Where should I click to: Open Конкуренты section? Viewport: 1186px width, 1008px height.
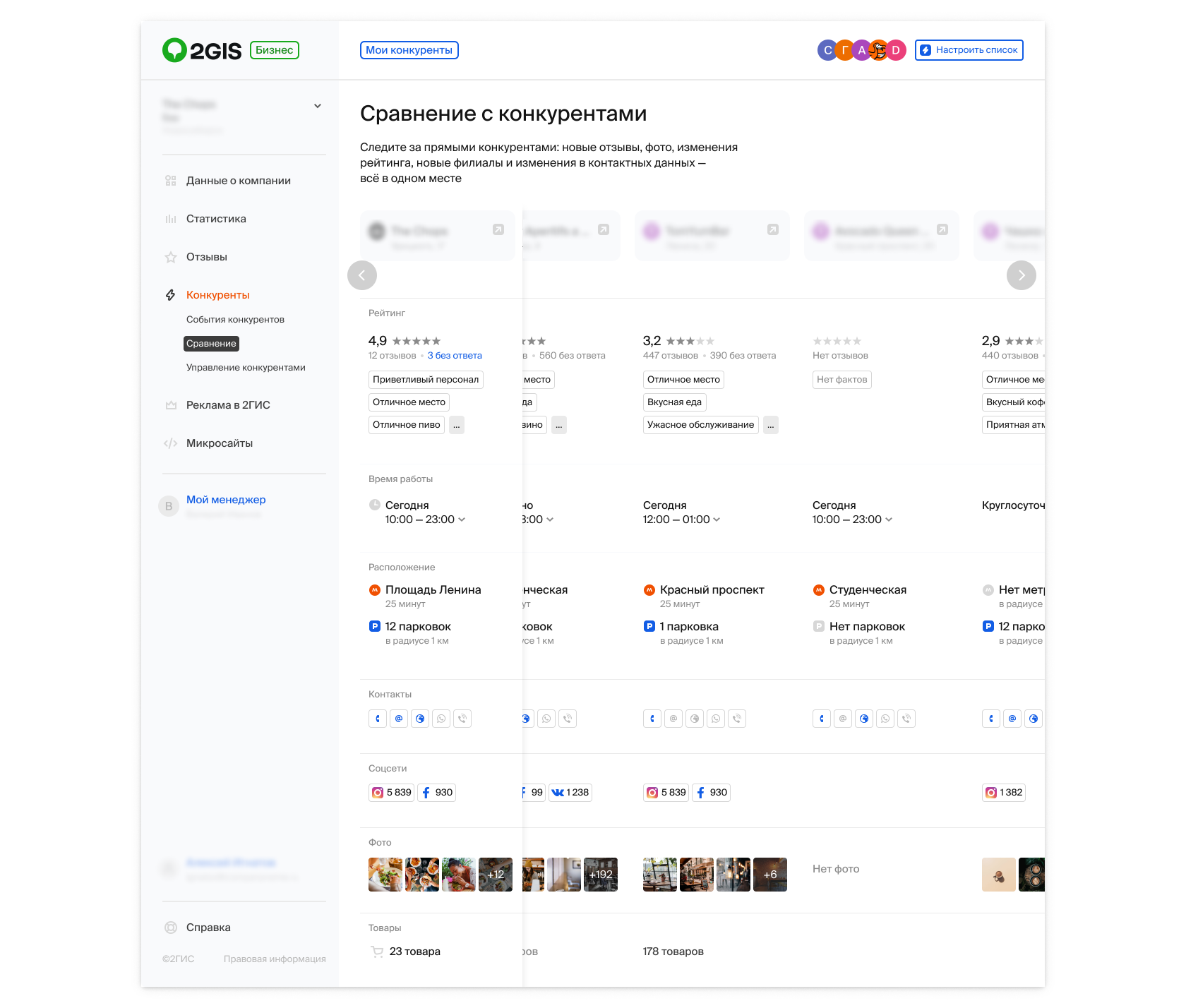tap(217, 295)
